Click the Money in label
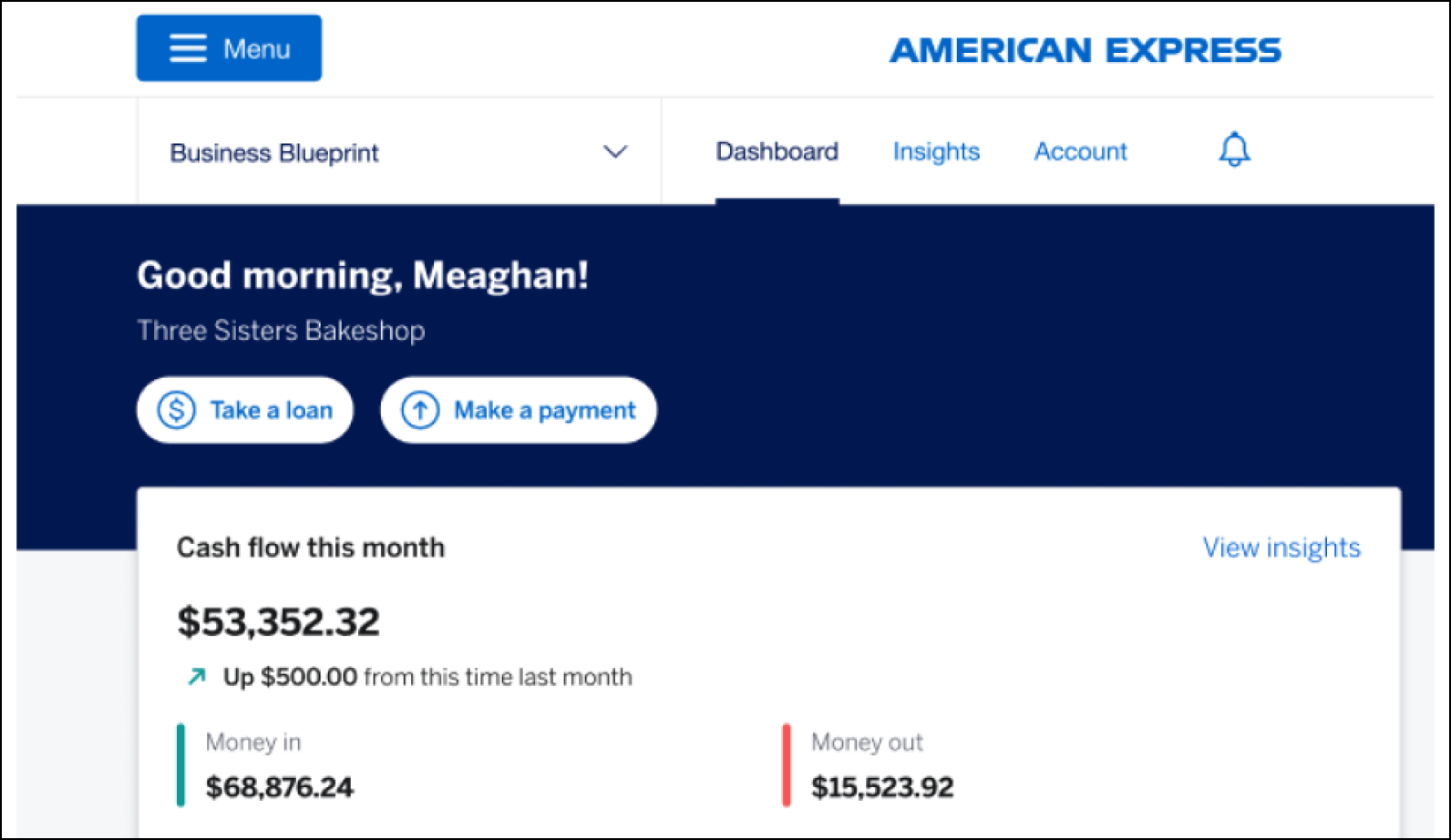The height and width of the screenshot is (840, 1451). point(253,743)
